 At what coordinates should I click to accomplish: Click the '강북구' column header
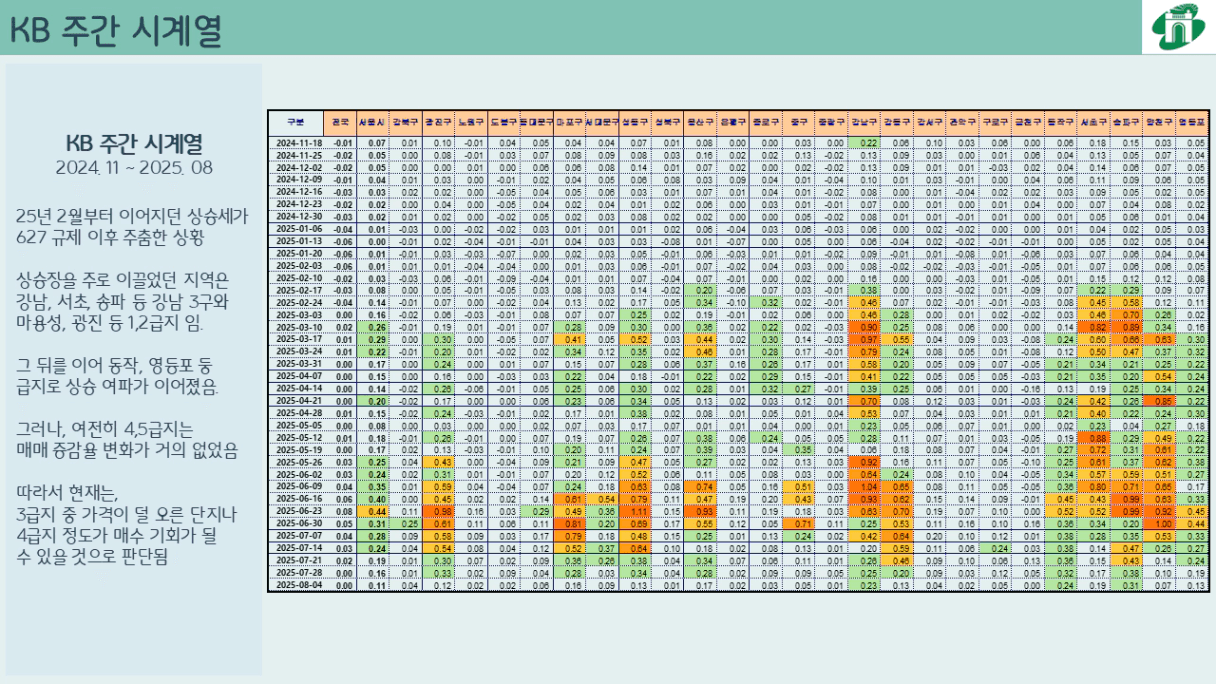[406, 121]
